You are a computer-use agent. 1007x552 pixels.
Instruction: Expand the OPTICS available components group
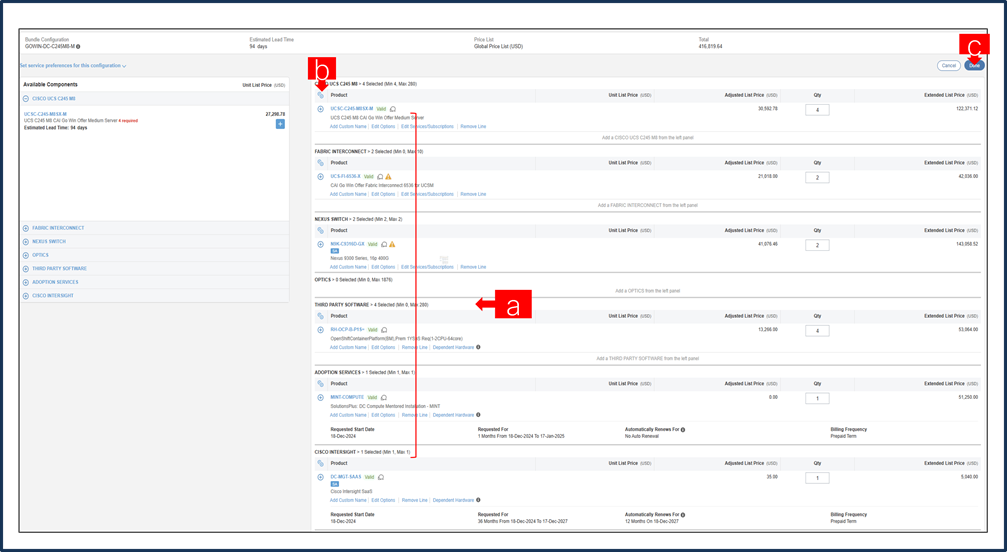click(26, 255)
